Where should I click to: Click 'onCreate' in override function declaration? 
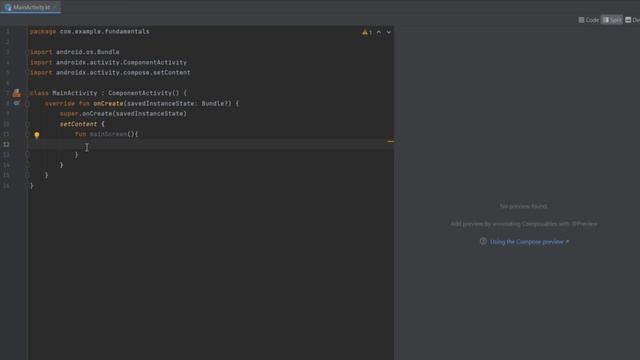click(108, 104)
